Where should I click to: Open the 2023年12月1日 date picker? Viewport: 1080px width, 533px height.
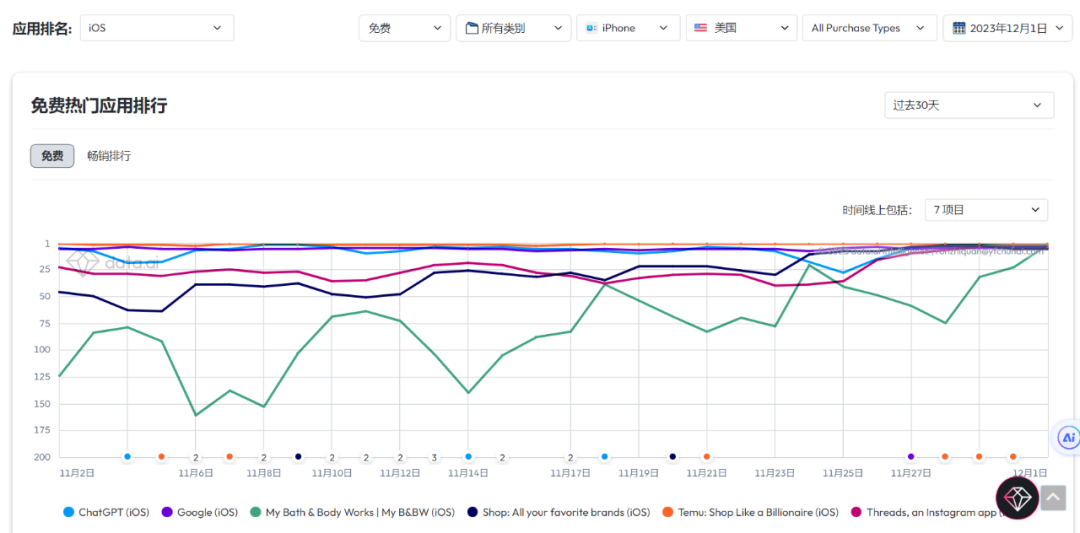[1007, 28]
